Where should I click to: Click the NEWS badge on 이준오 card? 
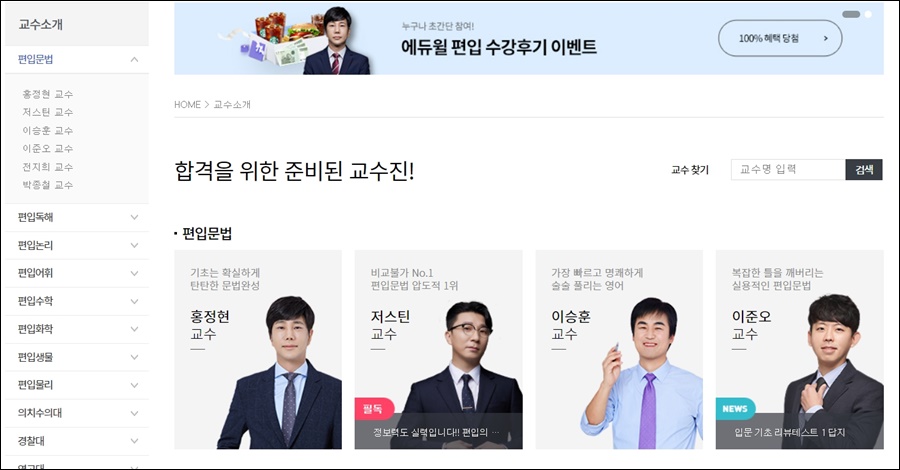click(735, 409)
